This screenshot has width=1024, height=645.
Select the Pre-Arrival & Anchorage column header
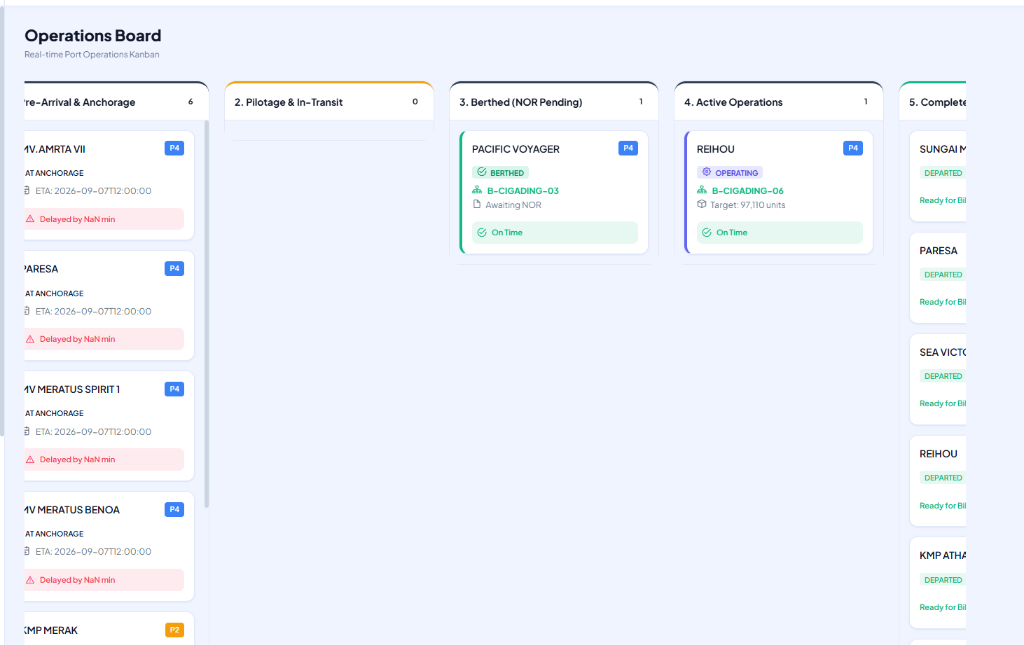116,102
